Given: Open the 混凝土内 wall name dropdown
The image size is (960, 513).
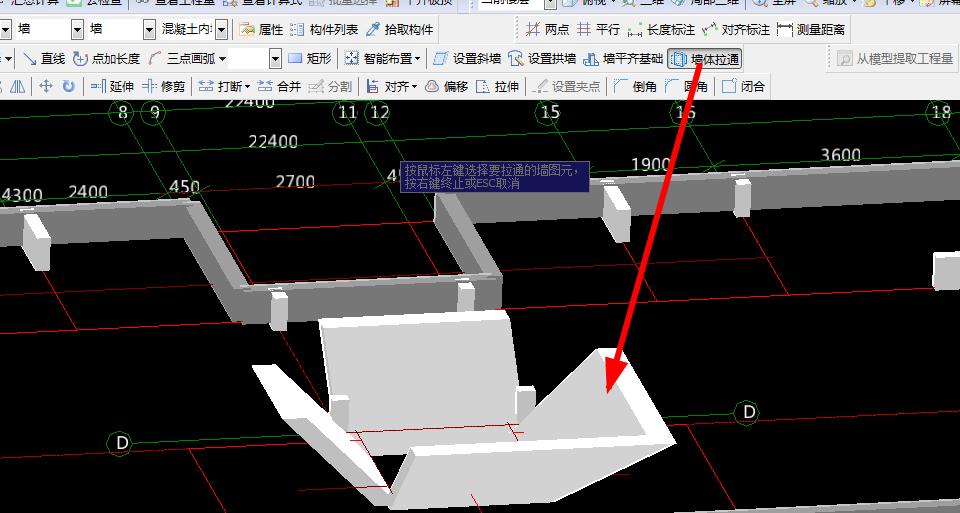Looking at the screenshot, I should pyautogui.click(x=222, y=29).
